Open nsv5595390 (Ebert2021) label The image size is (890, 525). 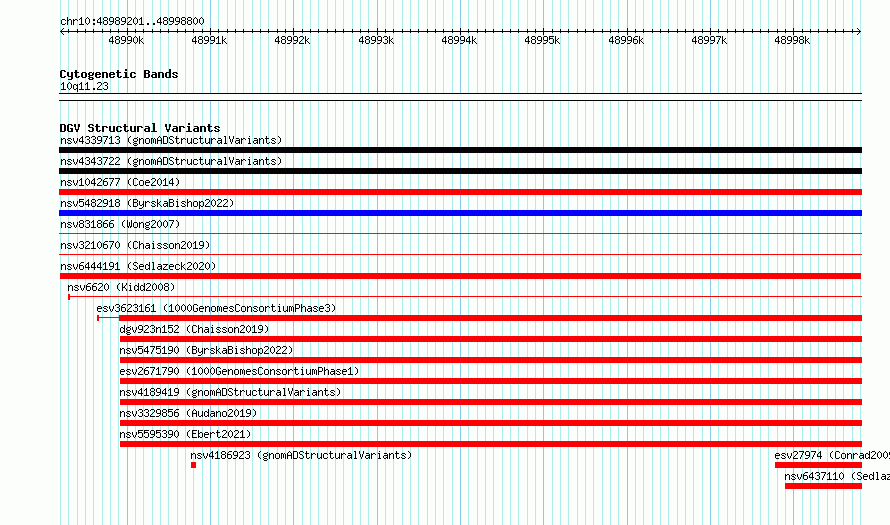pyautogui.click(x=185, y=434)
